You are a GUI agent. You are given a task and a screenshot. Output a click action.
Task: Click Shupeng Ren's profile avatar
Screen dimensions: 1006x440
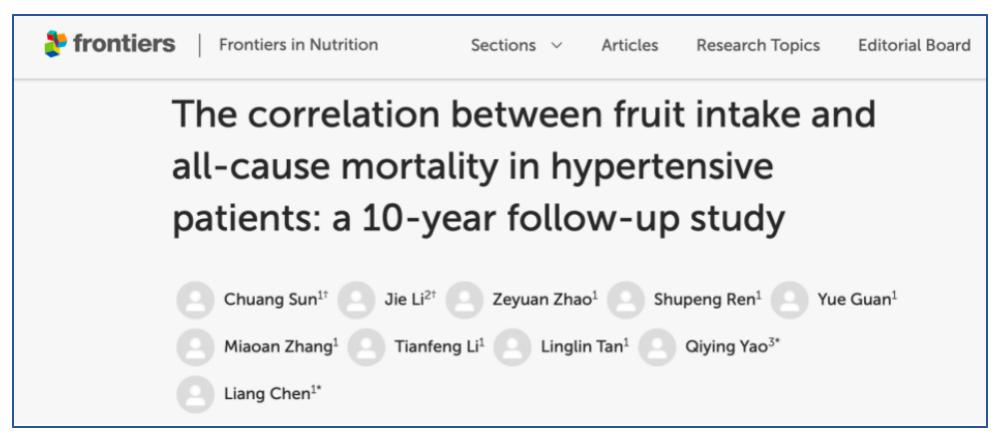[x=626, y=300]
